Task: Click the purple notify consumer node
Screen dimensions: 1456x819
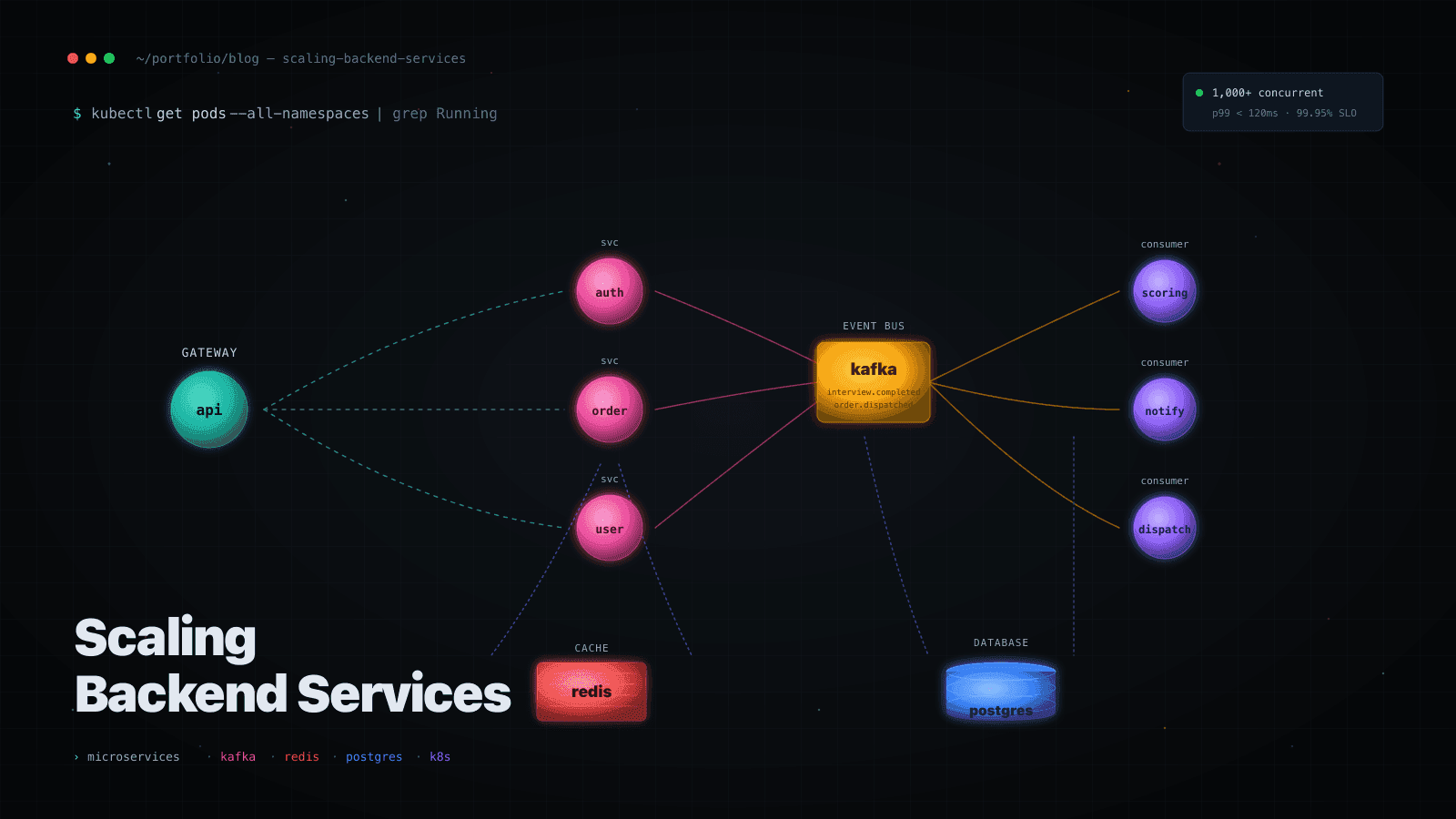Action: (1165, 409)
